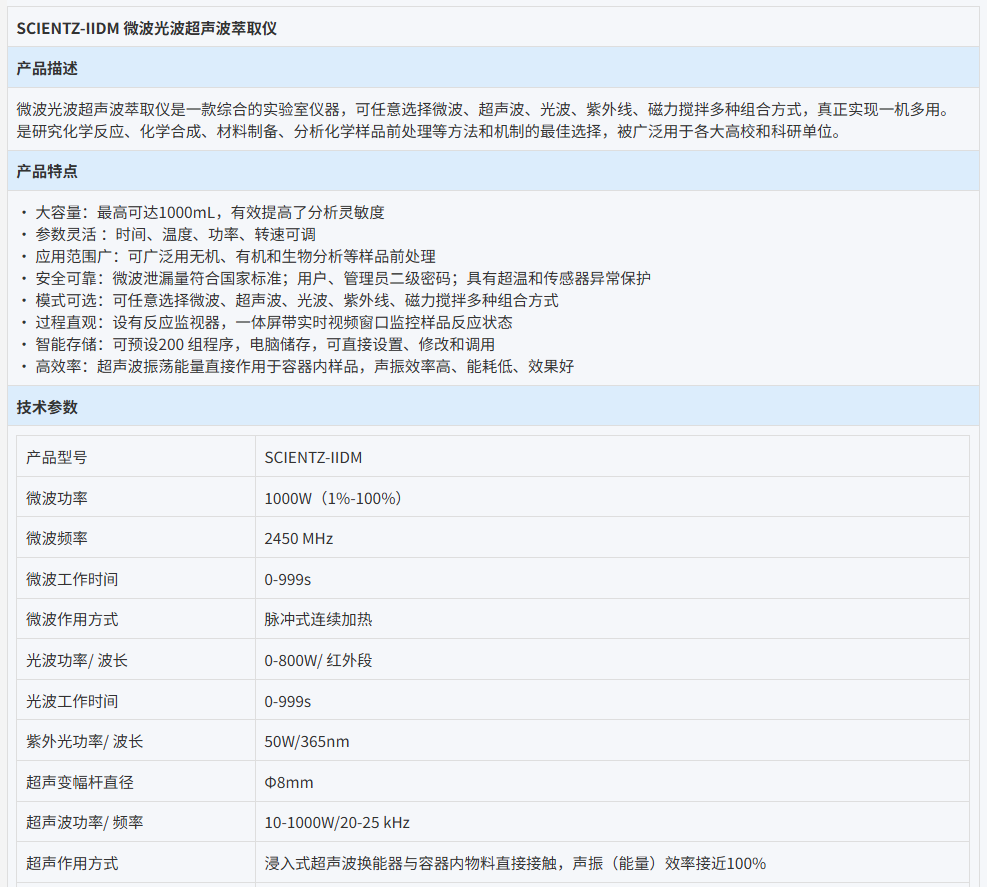Image resolution: width=987 pixels, height=887 pixels.
Task: Click the 50W/365nm ultraviolet value
Action: tap(307, 741)
